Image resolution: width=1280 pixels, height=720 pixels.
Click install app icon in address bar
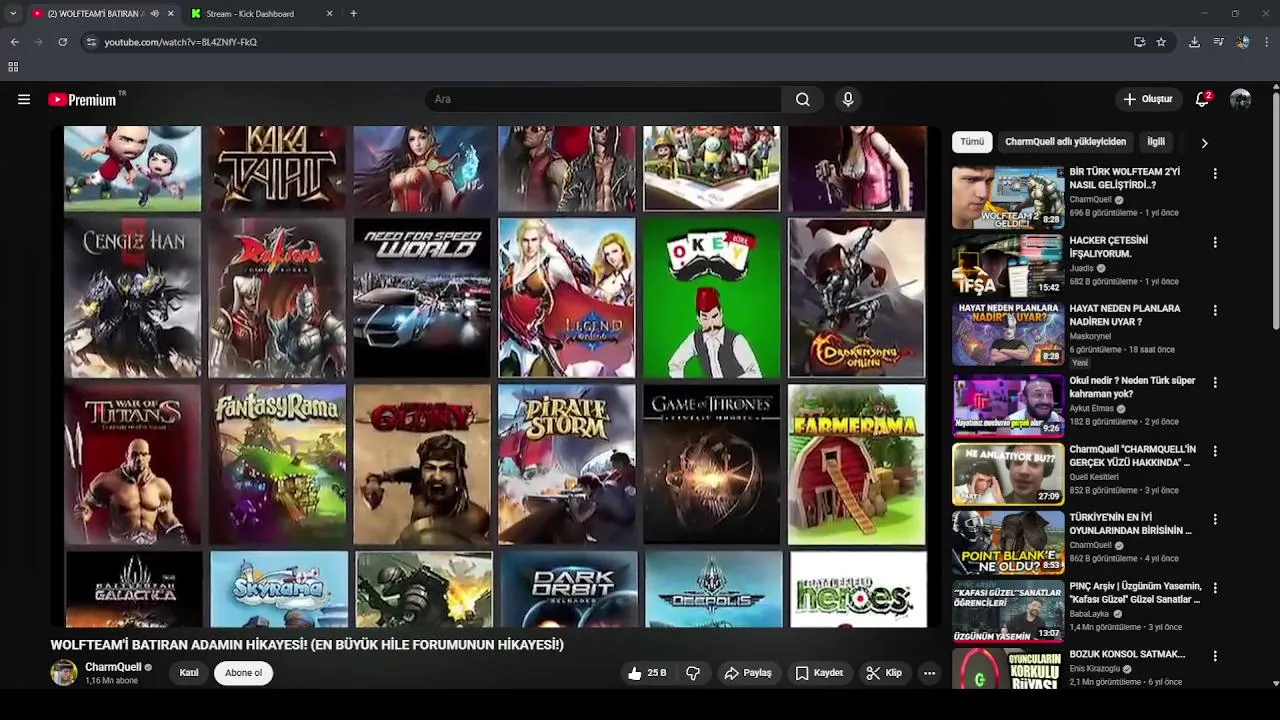click(x=1139, y=42)
